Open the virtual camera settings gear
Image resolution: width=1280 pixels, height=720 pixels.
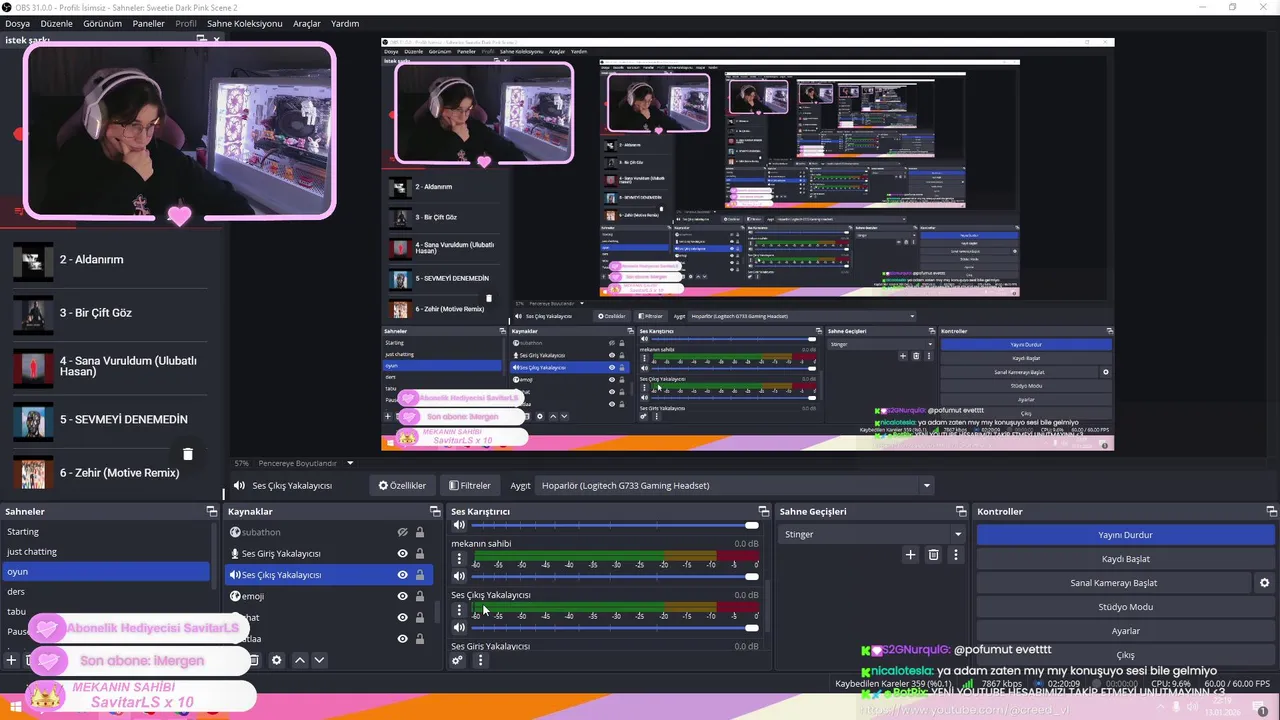click(x=1264, y=583)
